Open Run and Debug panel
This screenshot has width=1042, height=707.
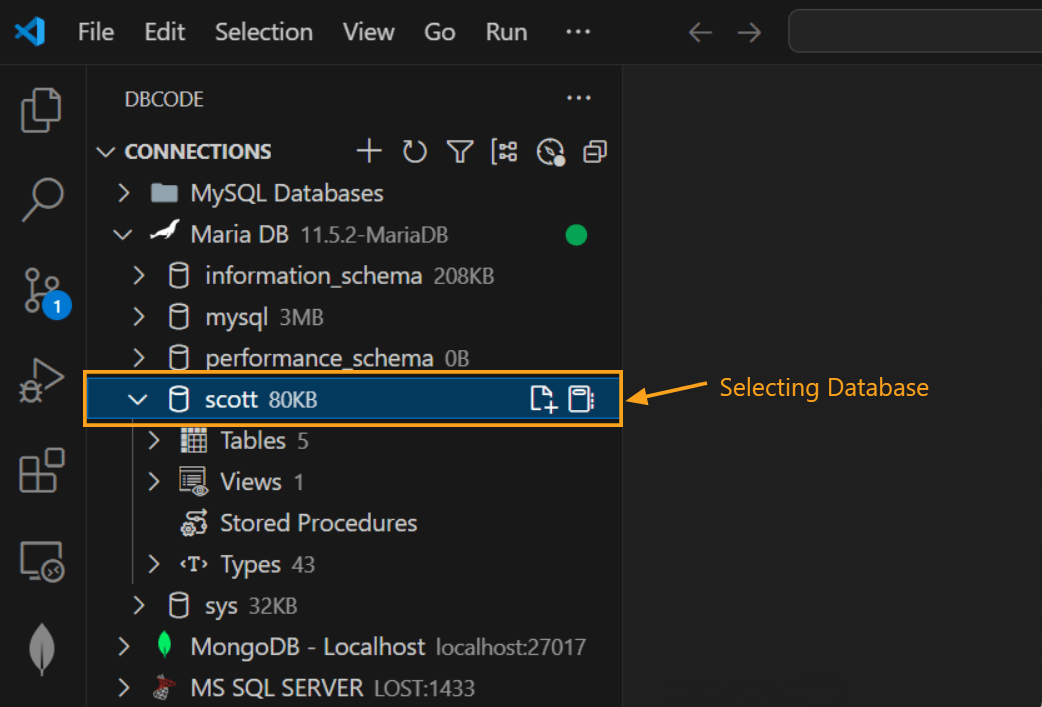[41, 380]
